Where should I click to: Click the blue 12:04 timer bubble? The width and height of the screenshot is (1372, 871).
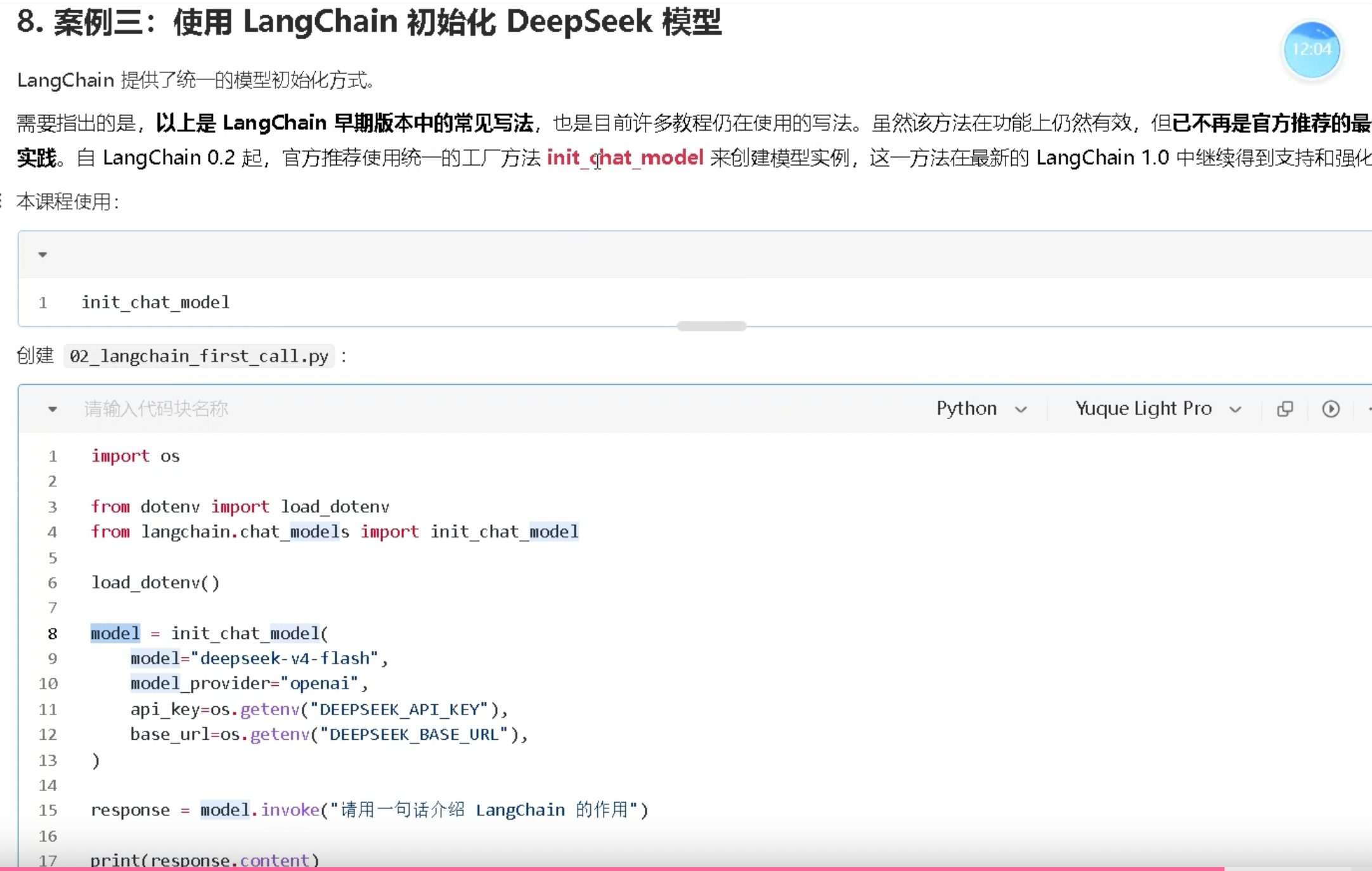click(x=1312, y=49)
